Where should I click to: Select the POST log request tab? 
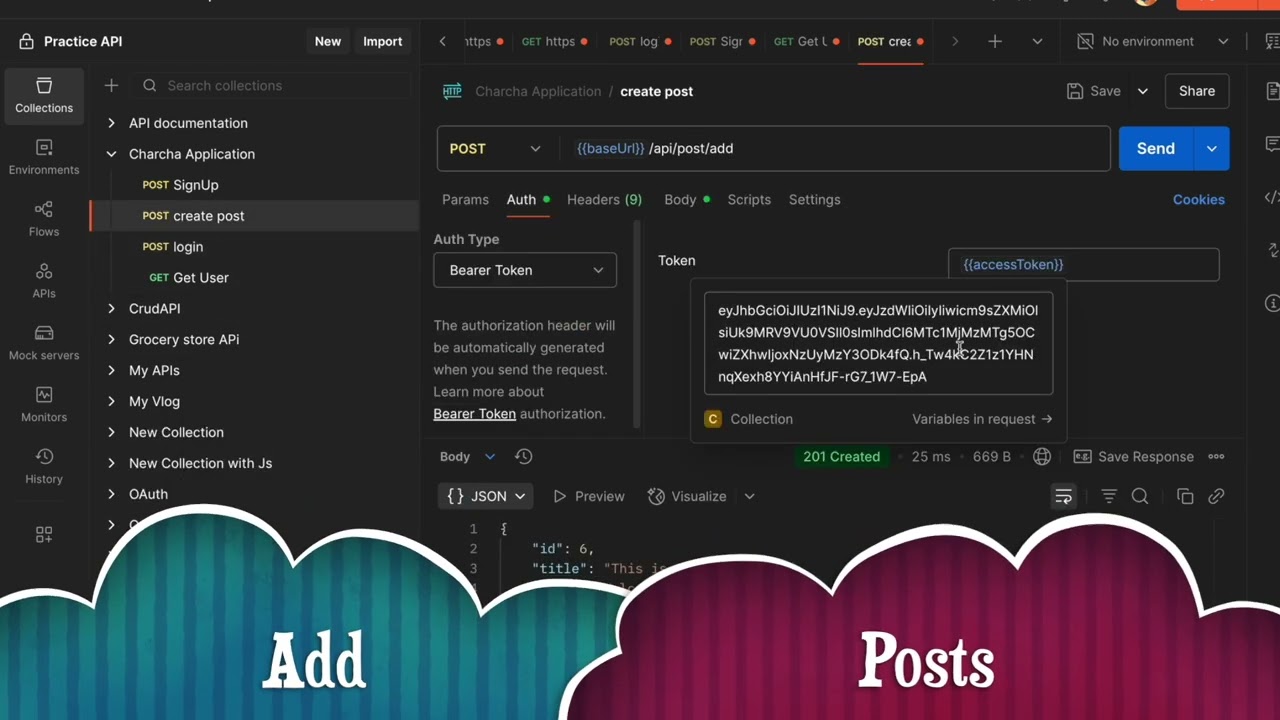640,41
